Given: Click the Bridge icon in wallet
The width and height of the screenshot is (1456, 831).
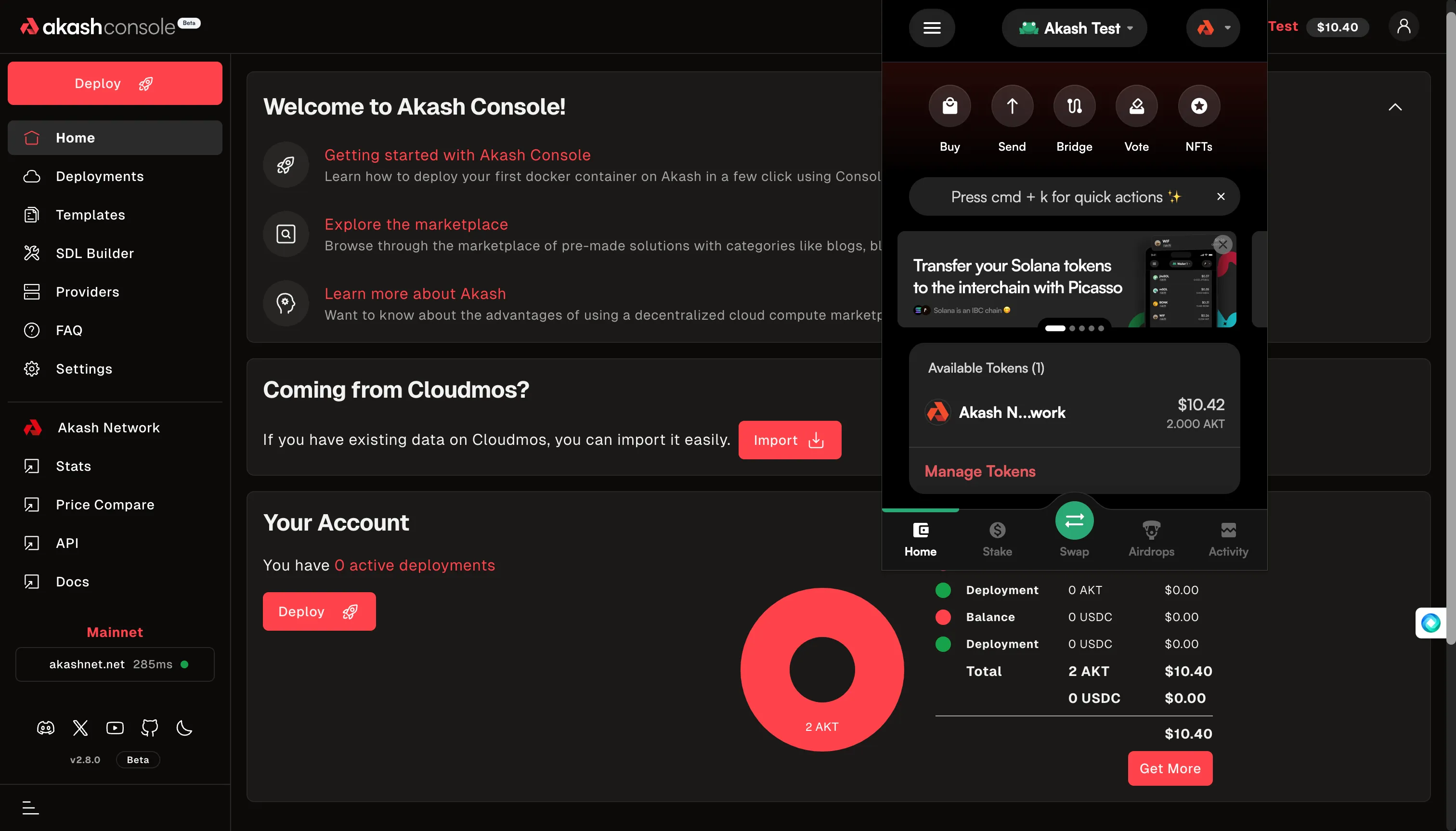Looking at the screenshot, I should pyautogui.click(x=1074, y=106).
